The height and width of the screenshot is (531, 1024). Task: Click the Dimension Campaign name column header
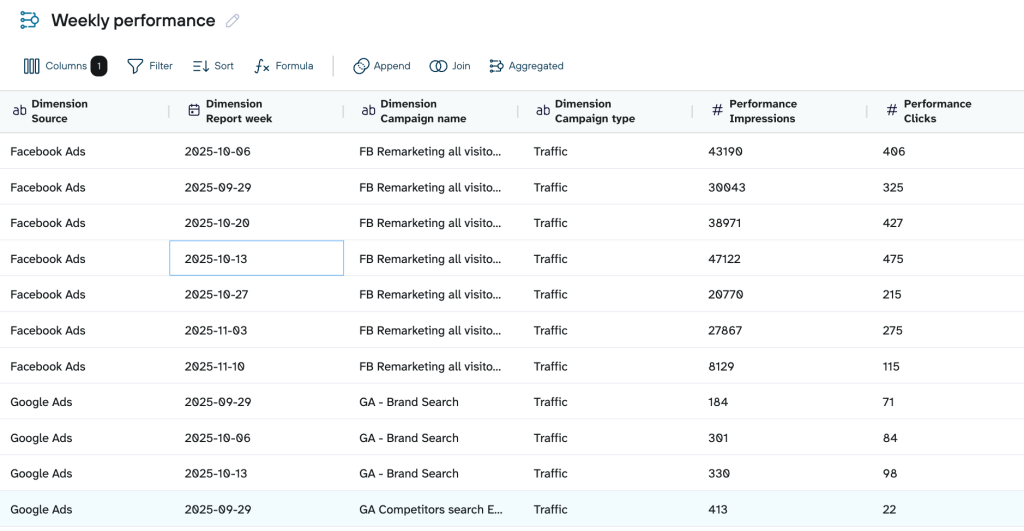422,111
